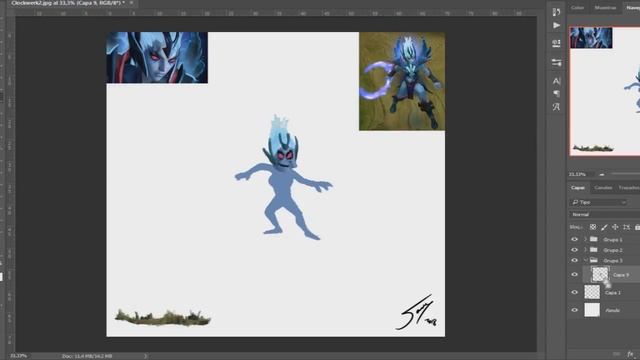Hide the Capa 9 layer
Screen dimensions: 640x360
tap(575, 275)
